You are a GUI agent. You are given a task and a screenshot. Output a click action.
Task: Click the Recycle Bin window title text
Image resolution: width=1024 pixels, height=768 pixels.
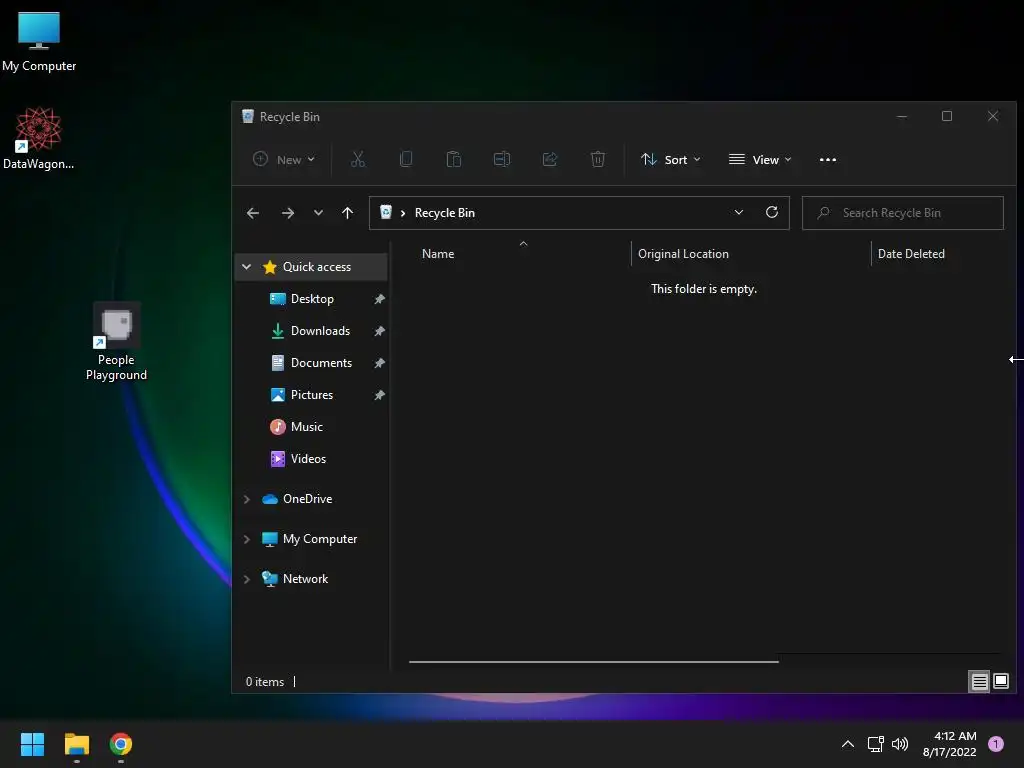click(290, 117)
